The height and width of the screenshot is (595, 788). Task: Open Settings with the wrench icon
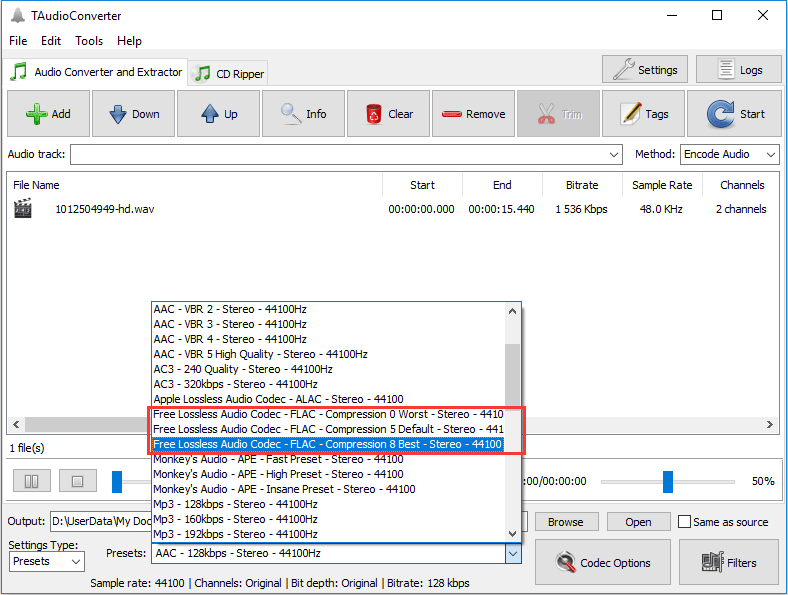[x=644, y=69]
